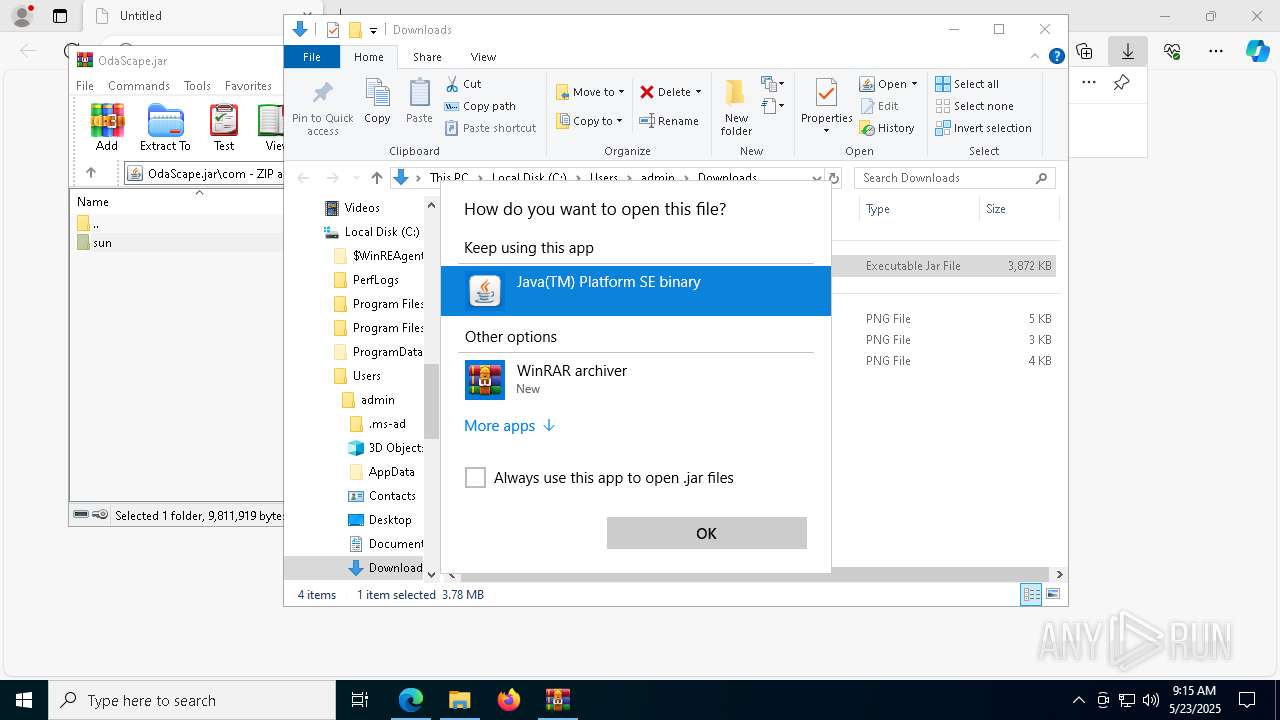Select Java(TM) Platform SE binary app
Viewport: 1280px width, 720px height.
coord(635,291)
